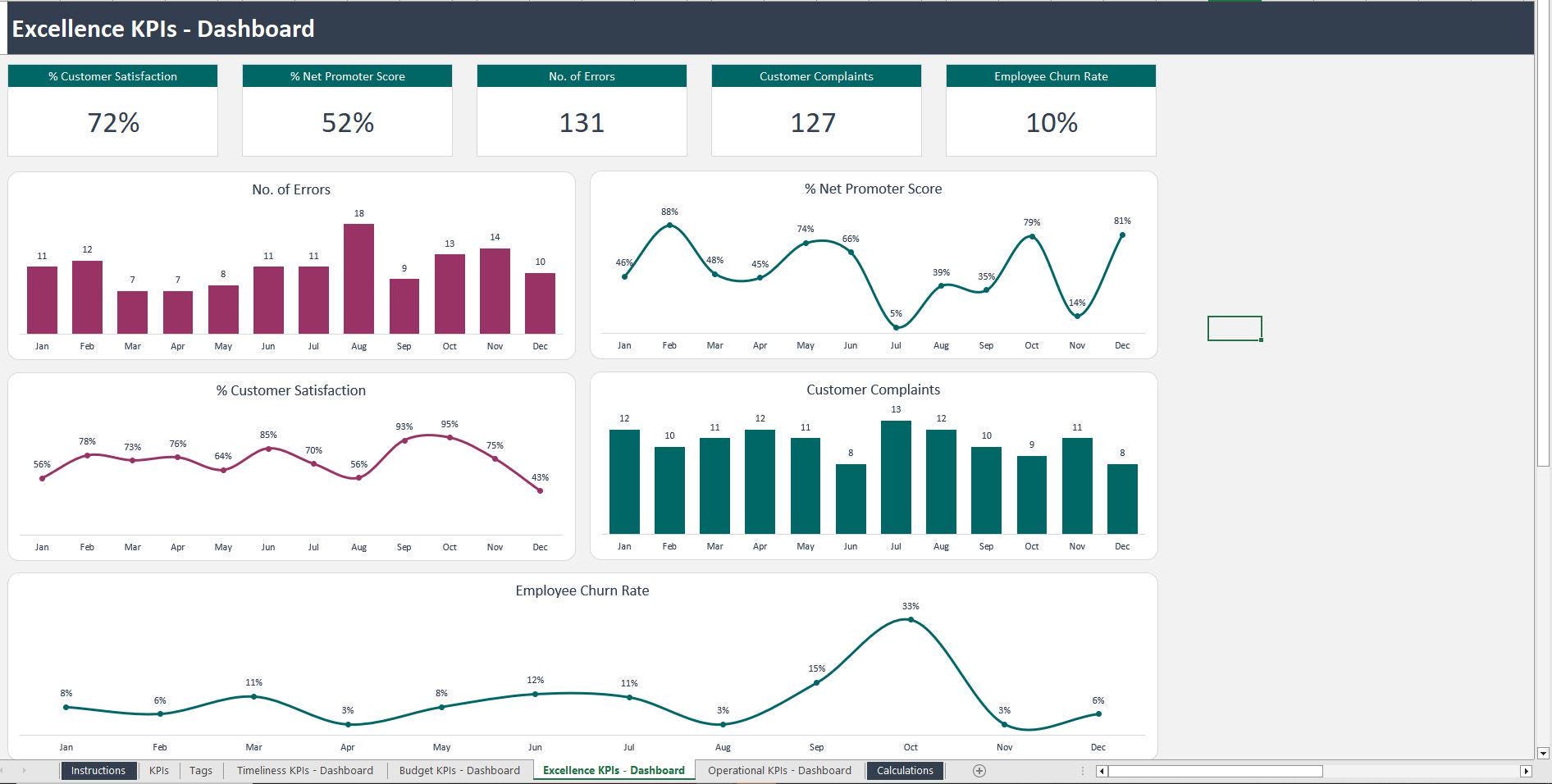The width and height of the screenshot is (1552, 784).
Task: Open the Timeliness KPIs - Dashboard sheet
Action: click(304, 770)
